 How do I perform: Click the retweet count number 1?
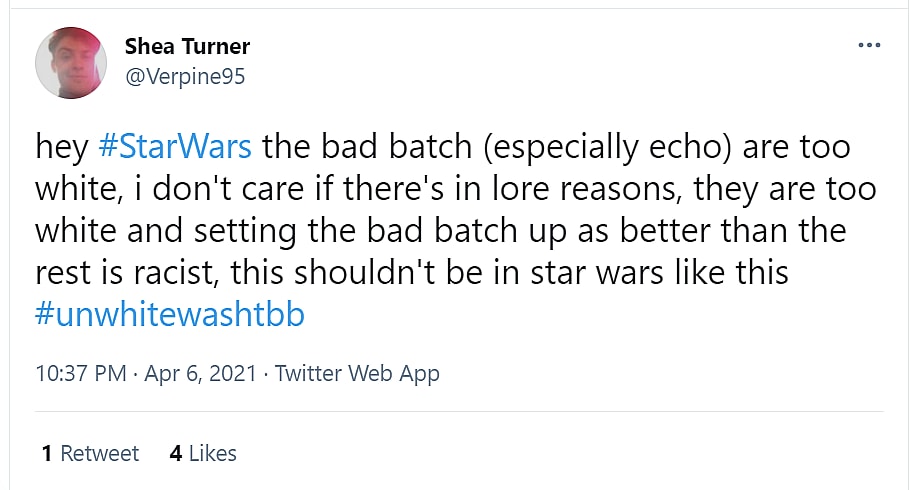click(x=47, y=453)
